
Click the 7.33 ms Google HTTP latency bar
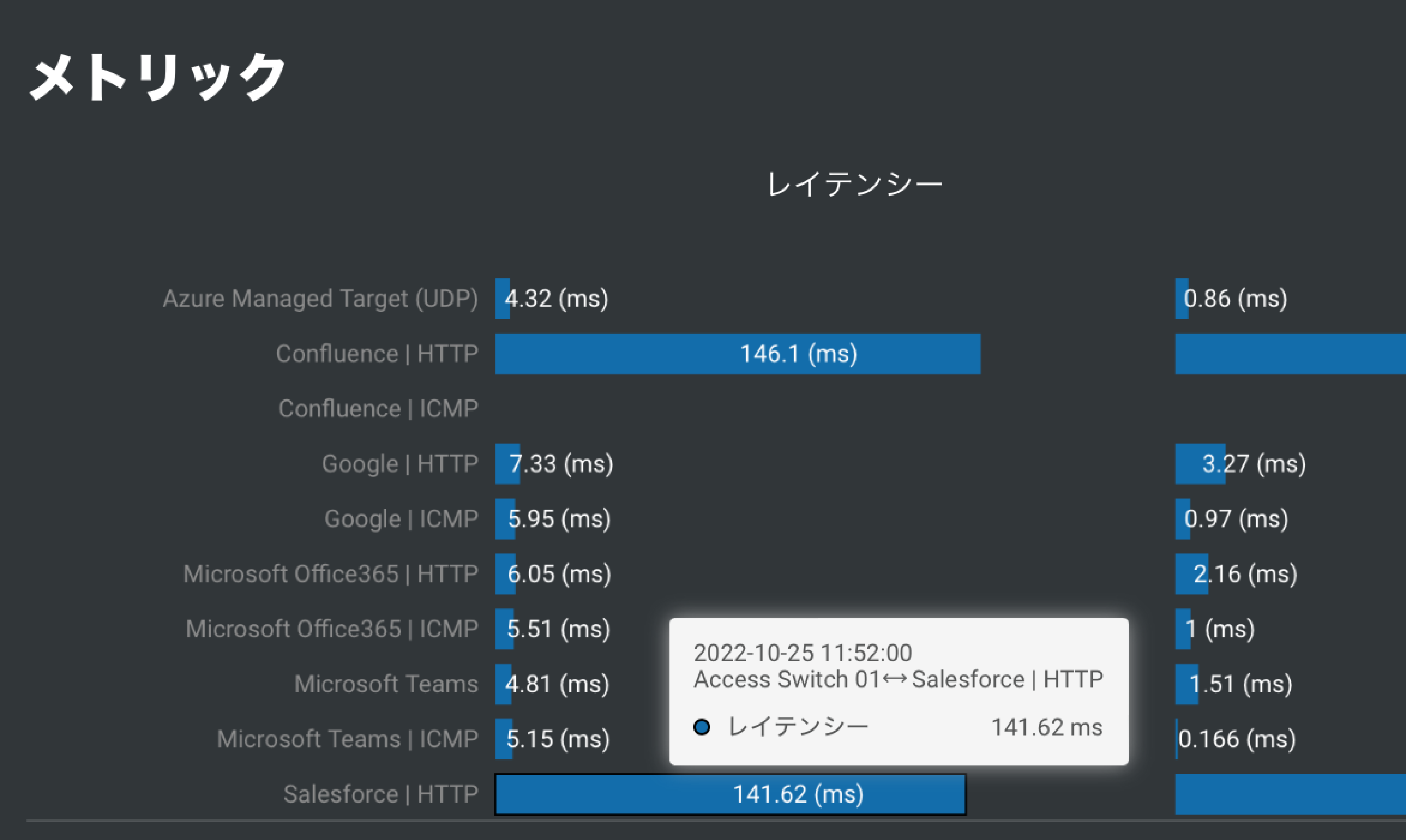click(x=507, y=464)
